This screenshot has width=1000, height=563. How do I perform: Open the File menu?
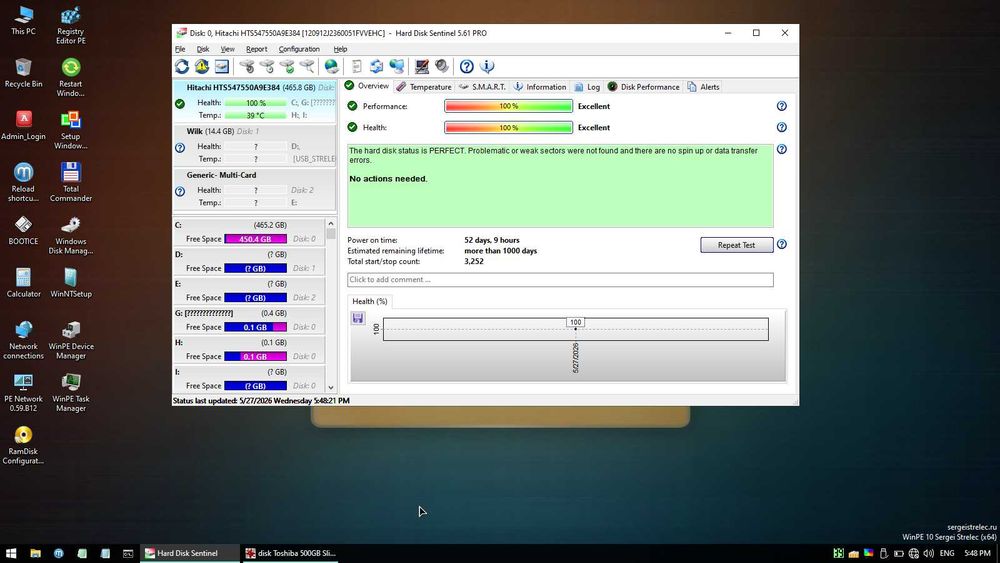(180, 49)
